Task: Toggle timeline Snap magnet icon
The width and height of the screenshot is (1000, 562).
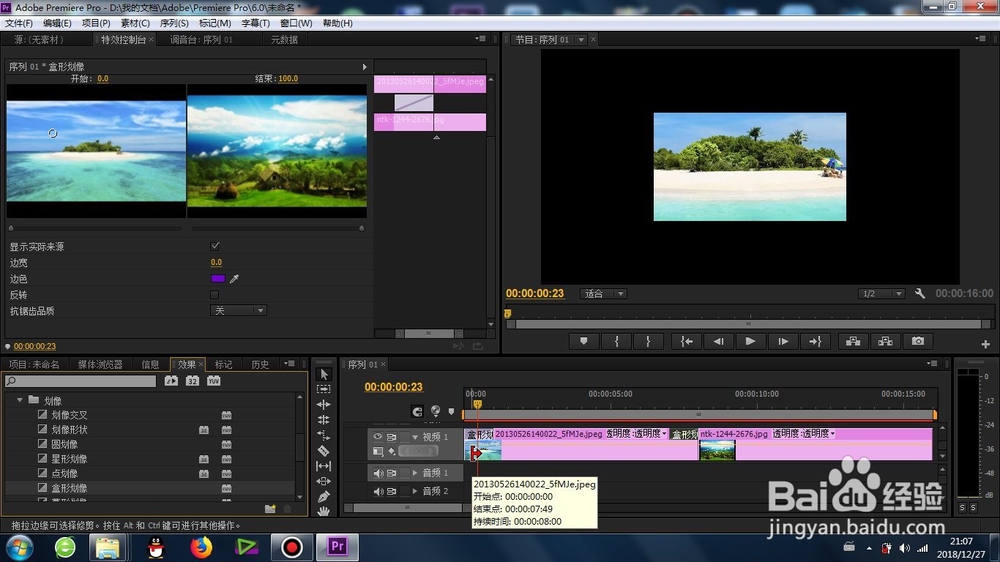Action: (417, 411)
